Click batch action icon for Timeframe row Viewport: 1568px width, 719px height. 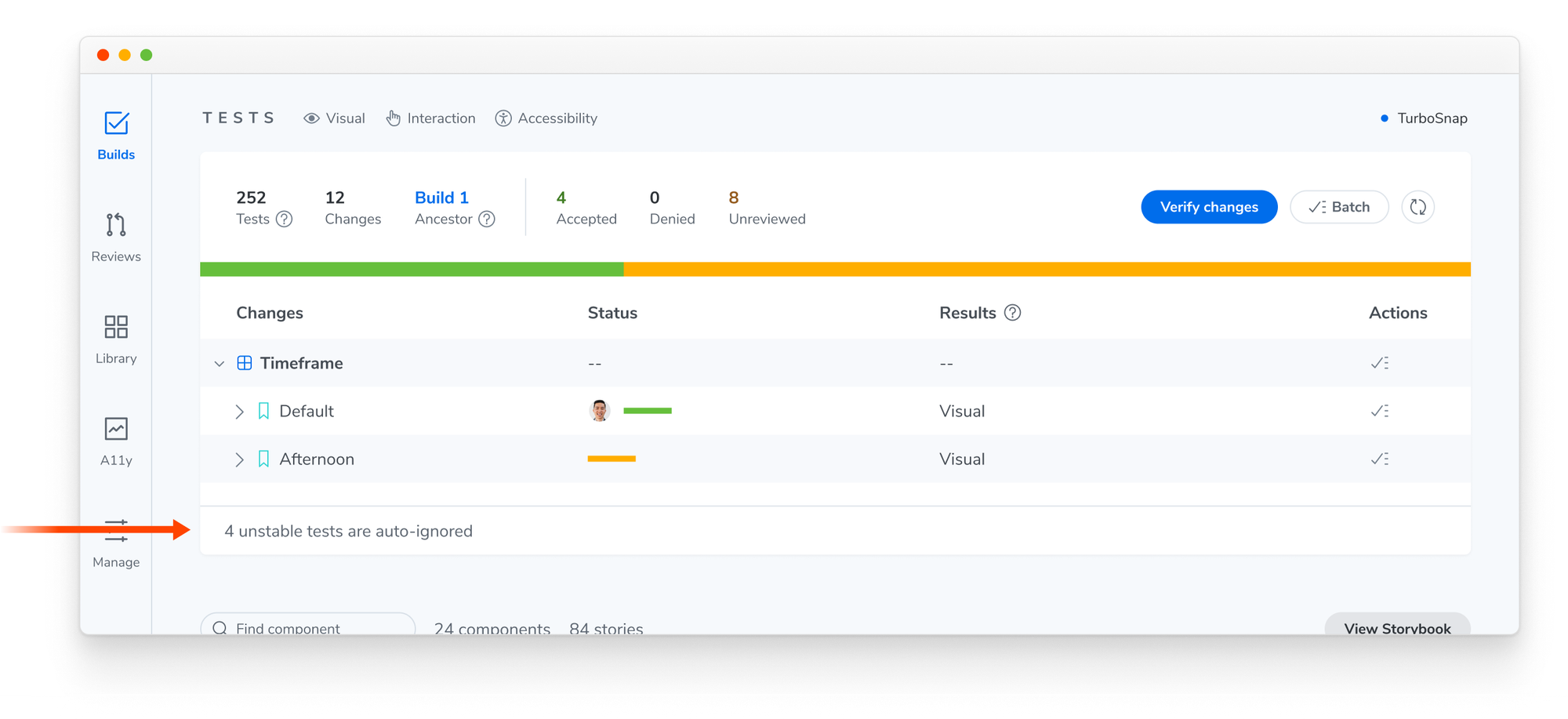tap(1380, 363)
